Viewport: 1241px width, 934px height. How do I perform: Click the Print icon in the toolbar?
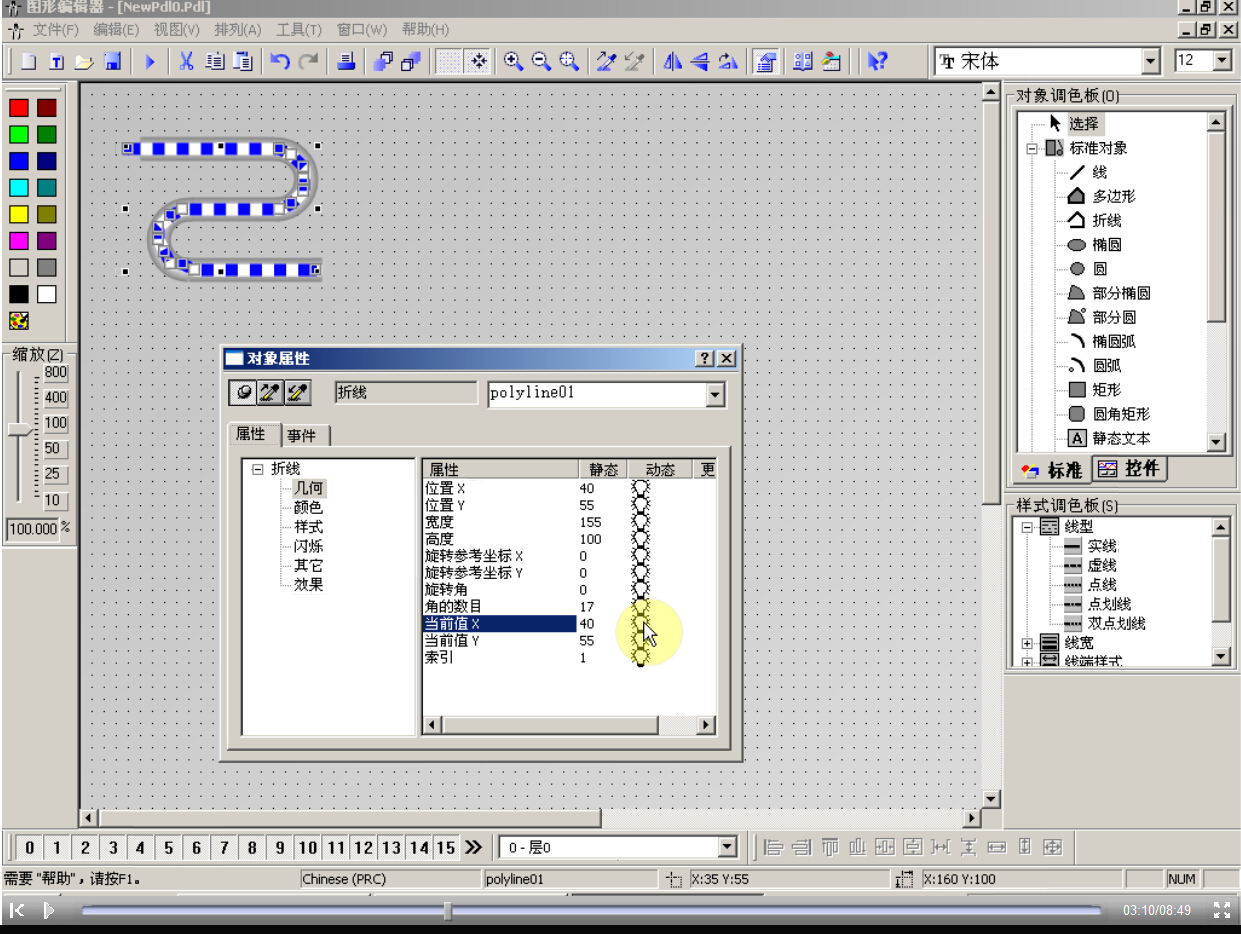346,62
